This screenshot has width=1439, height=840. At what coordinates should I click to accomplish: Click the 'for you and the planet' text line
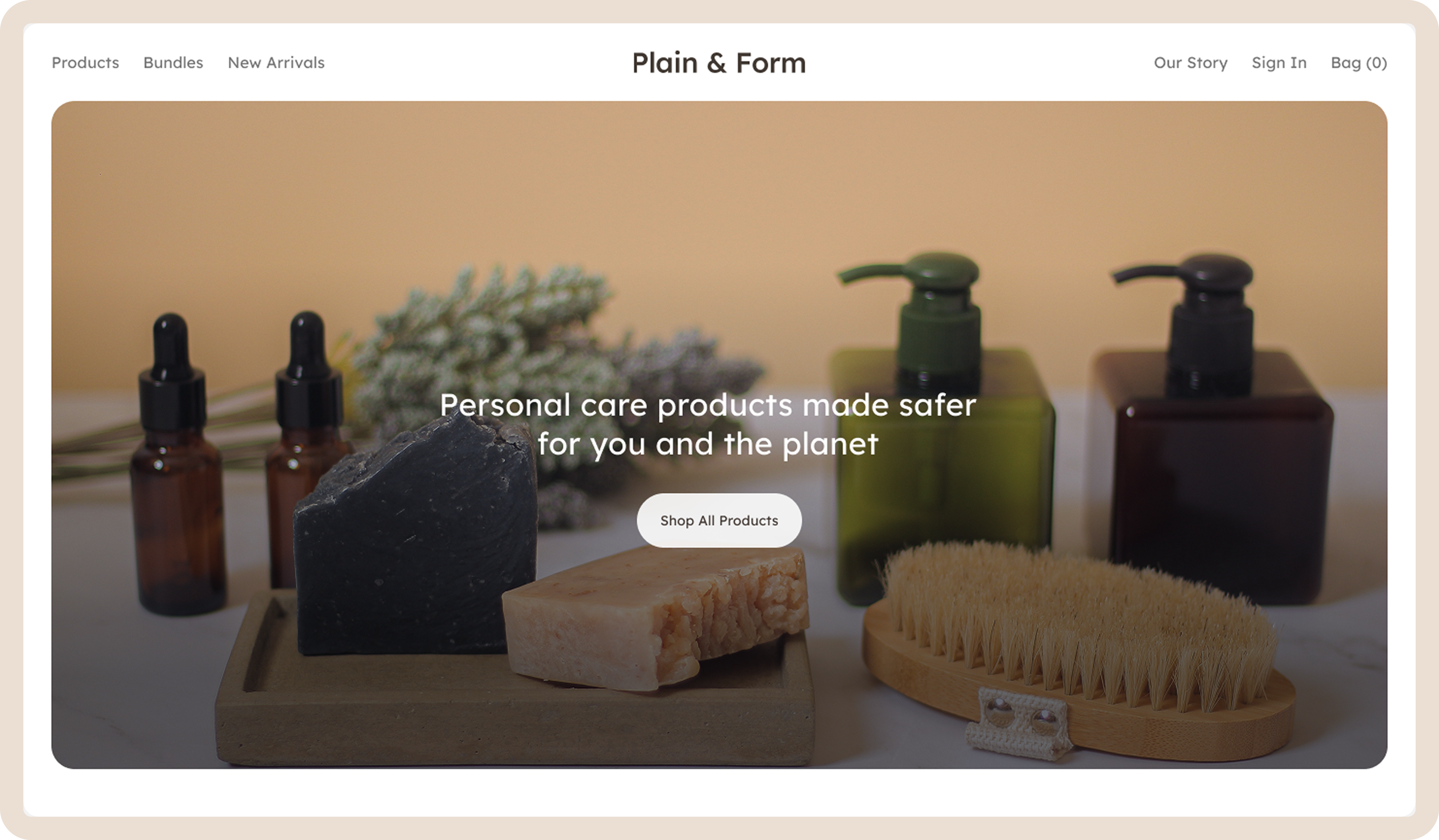tap(708, 444)
